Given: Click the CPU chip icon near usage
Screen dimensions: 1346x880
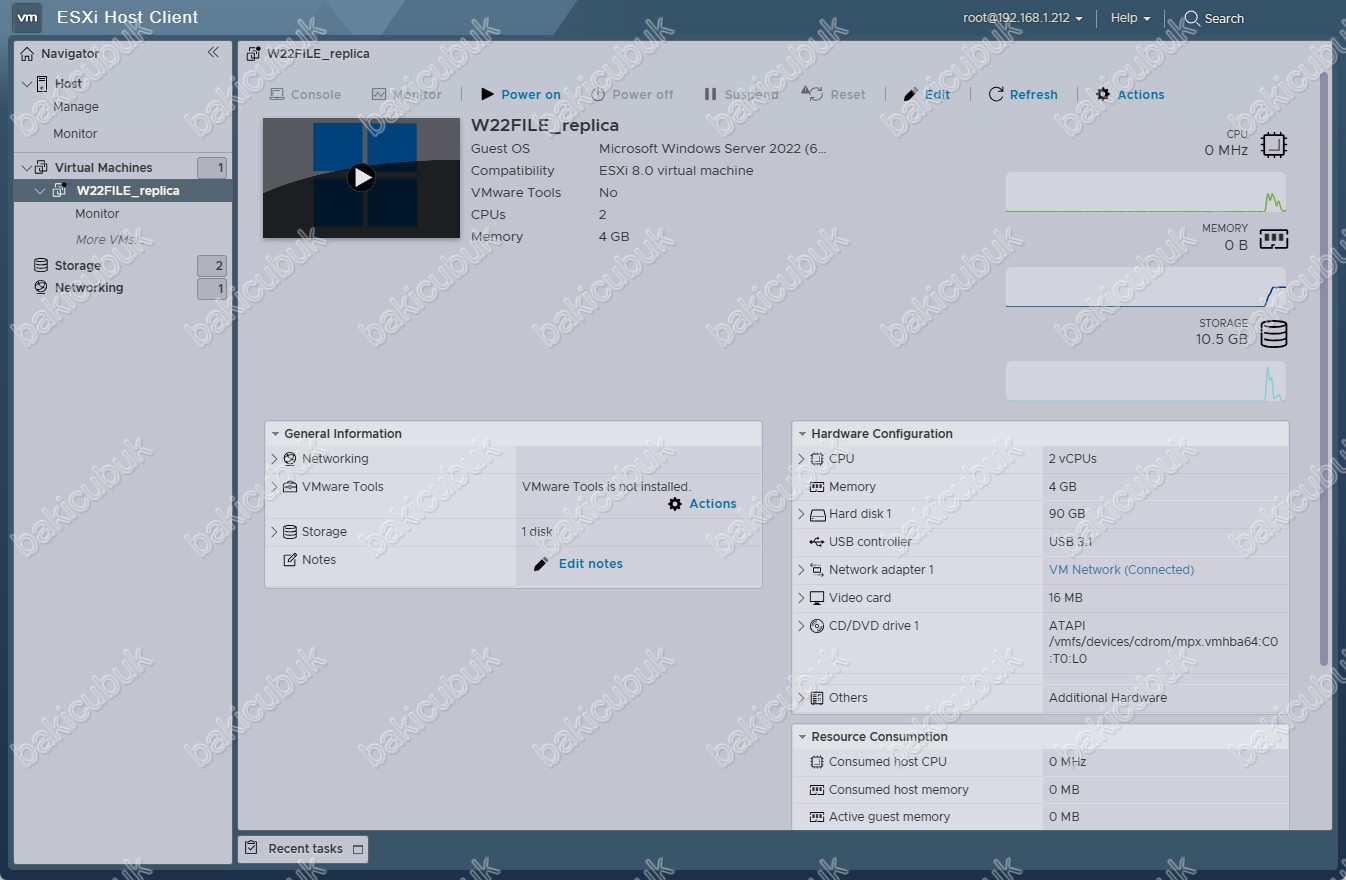Looking at the screenshot, I should pos(1273,145).
